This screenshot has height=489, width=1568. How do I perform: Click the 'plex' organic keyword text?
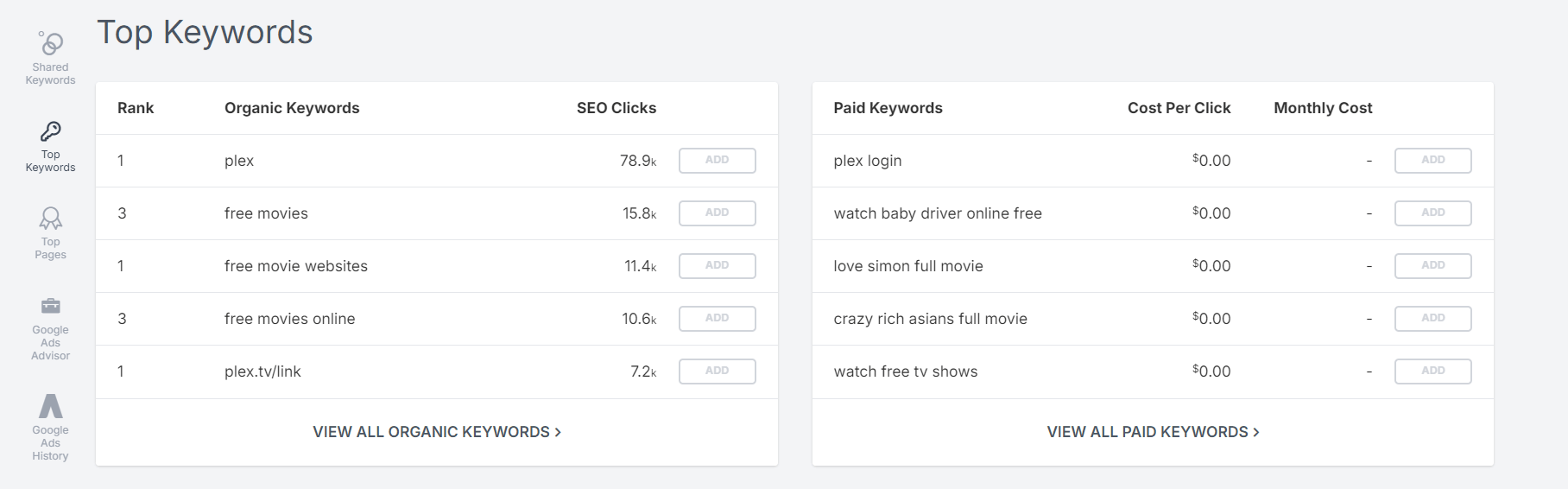pos(239,162)
